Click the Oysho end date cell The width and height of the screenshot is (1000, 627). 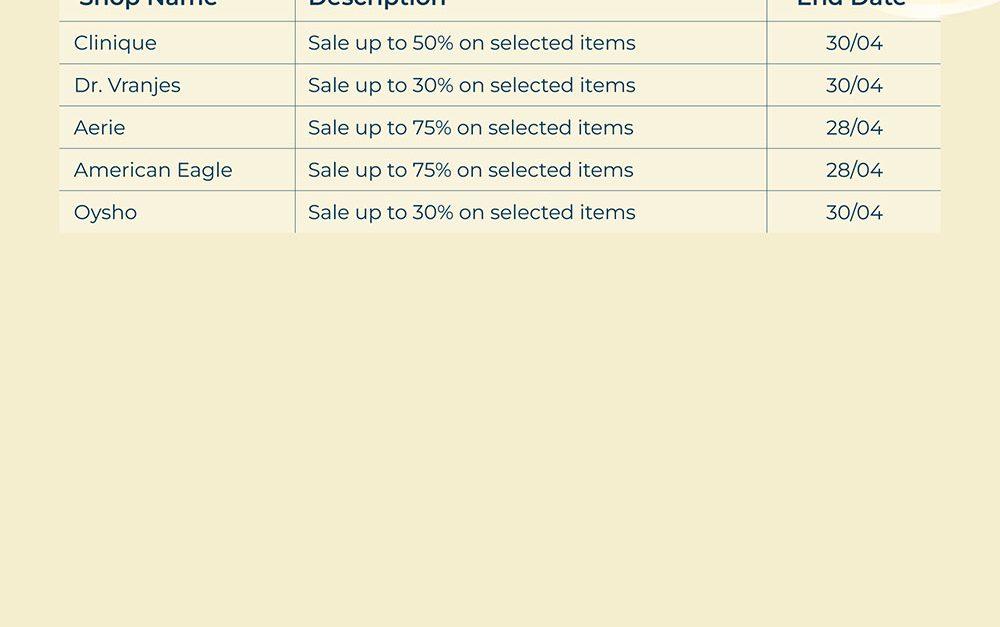point(854,212)
